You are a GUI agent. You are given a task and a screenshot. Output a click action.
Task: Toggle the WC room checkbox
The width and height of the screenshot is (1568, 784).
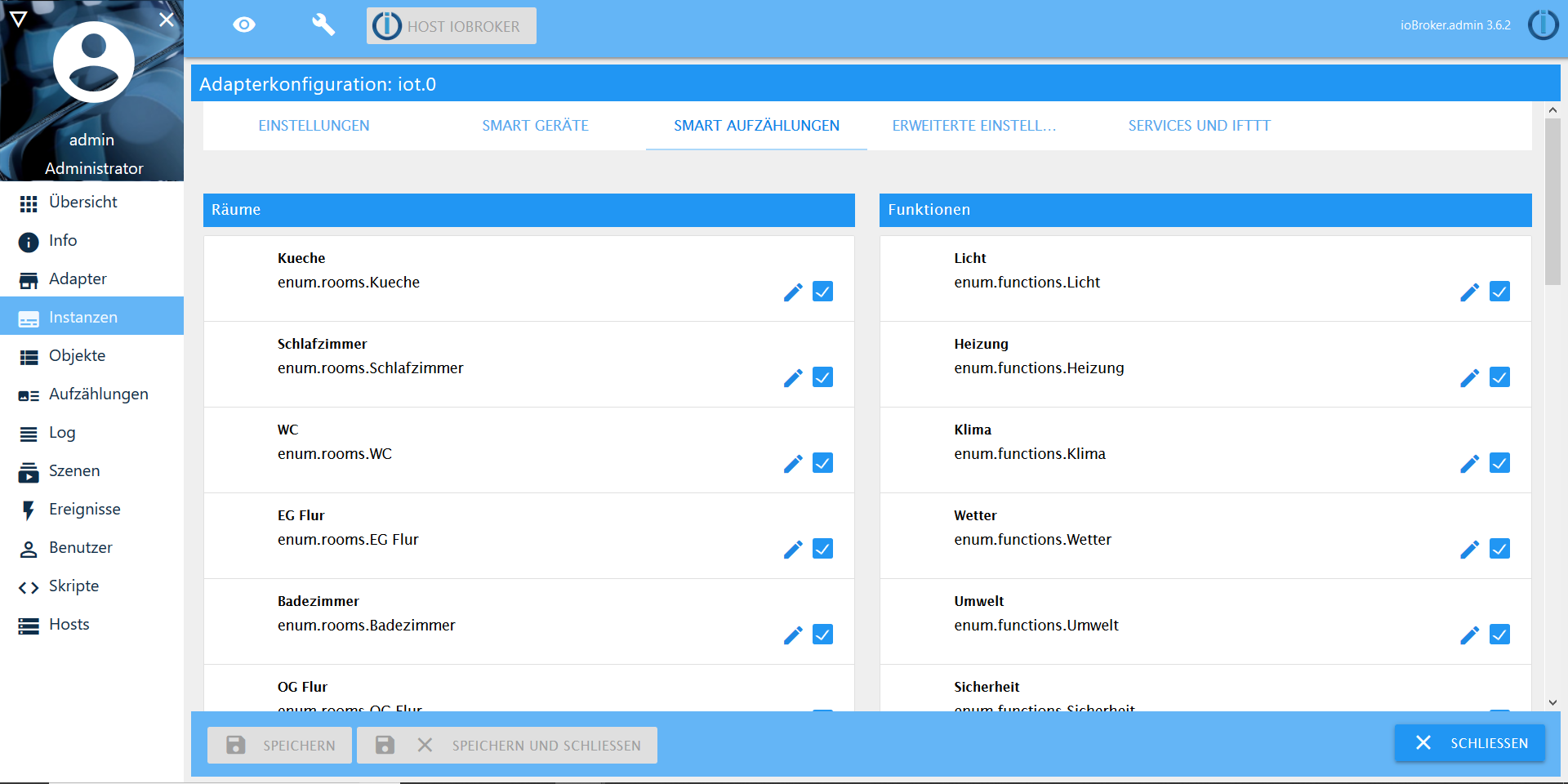pos(823,463)
